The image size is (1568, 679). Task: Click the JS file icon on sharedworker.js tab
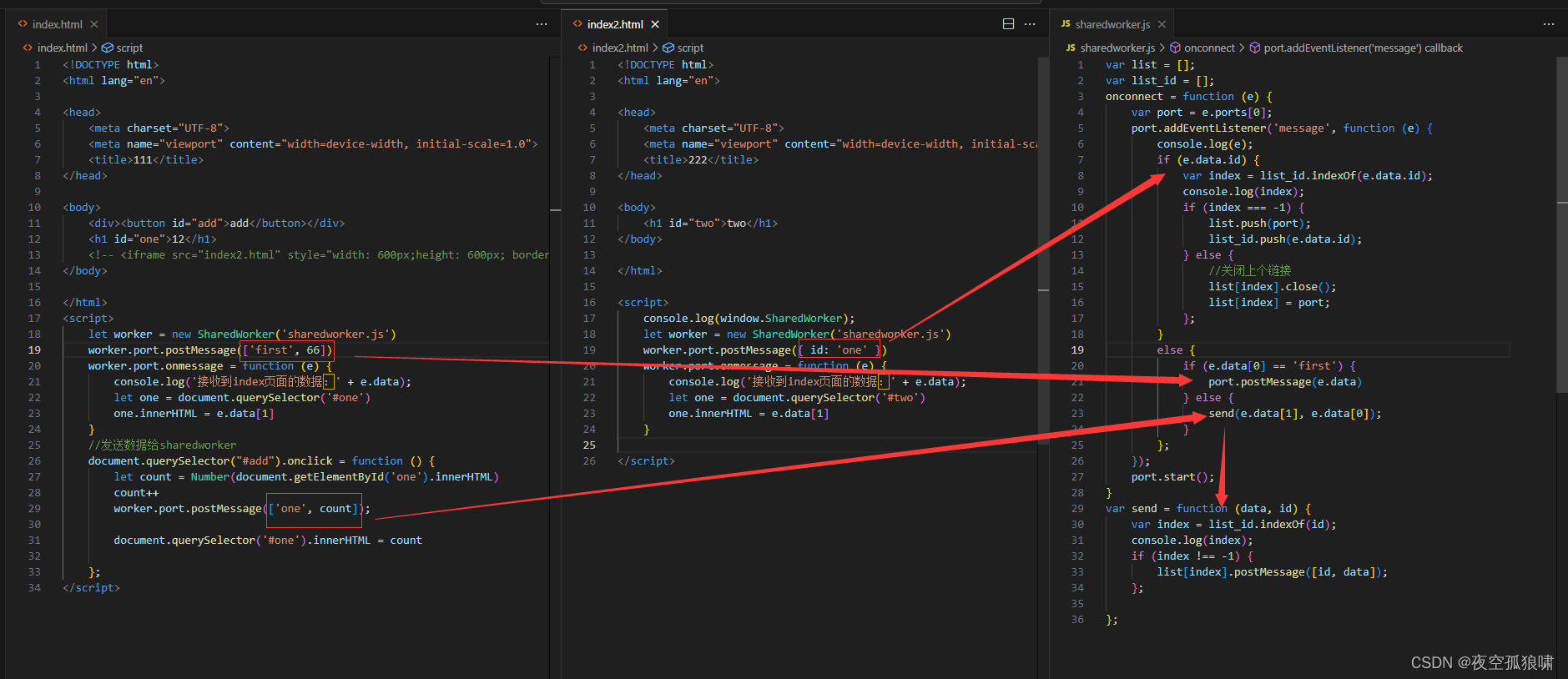click(x=1066, y=24)
